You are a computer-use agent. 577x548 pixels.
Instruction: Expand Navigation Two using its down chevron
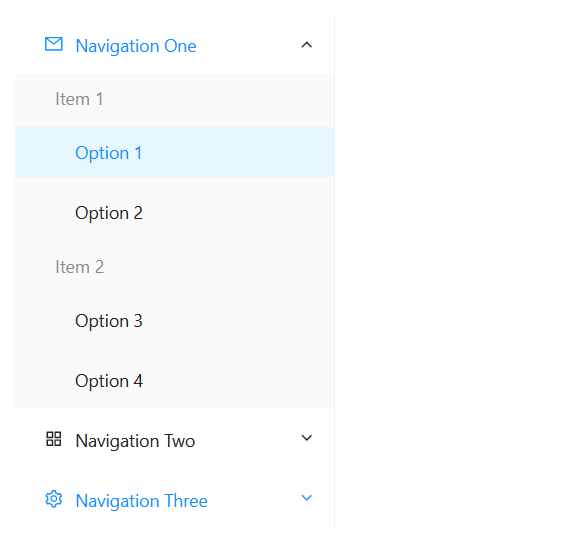tap(307, 438)
